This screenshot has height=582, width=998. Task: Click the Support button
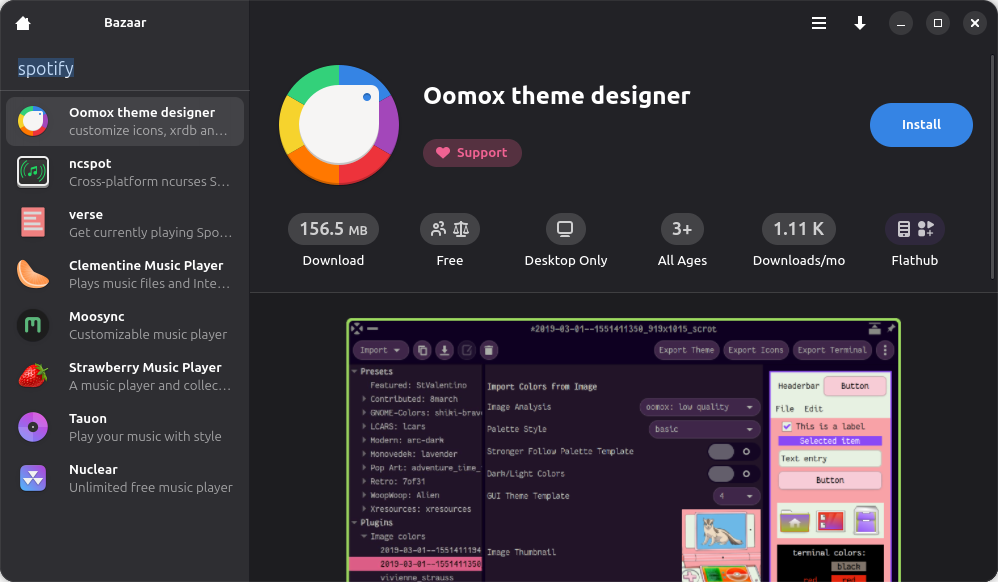point(472,153)
